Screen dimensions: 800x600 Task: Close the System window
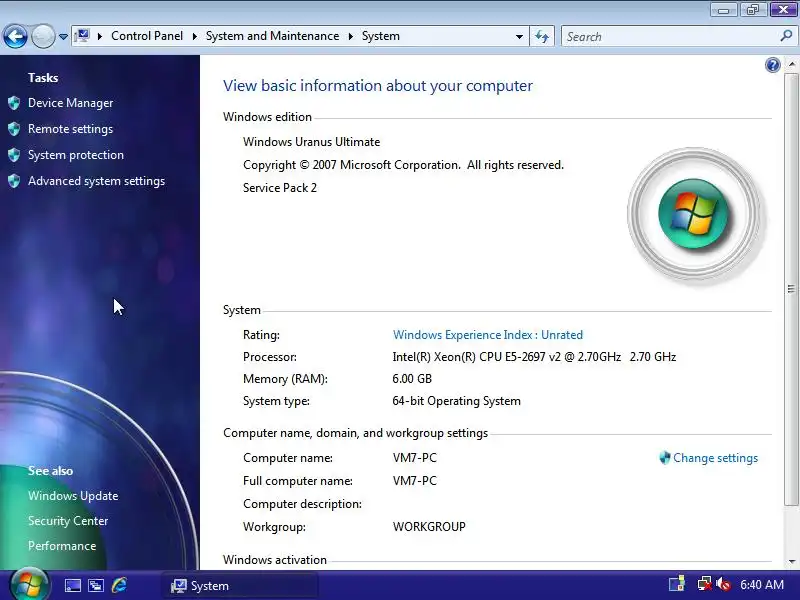783,9
